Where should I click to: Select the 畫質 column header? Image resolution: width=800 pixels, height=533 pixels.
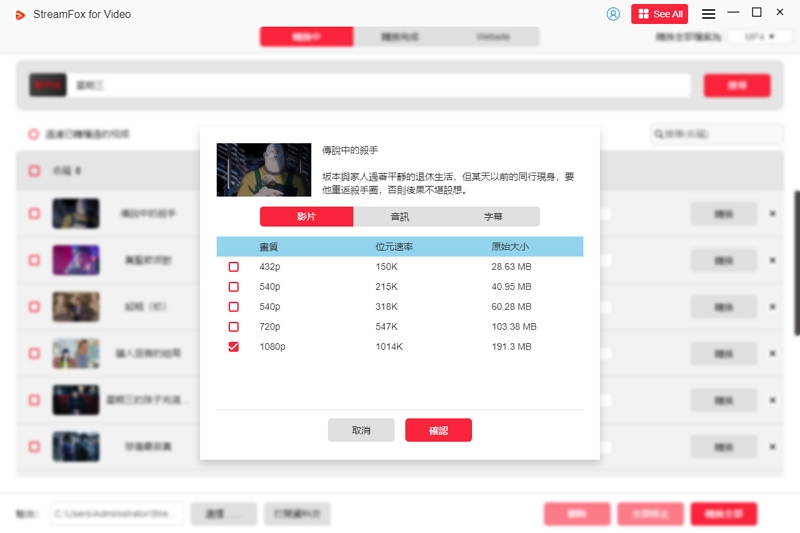point(268,247)
